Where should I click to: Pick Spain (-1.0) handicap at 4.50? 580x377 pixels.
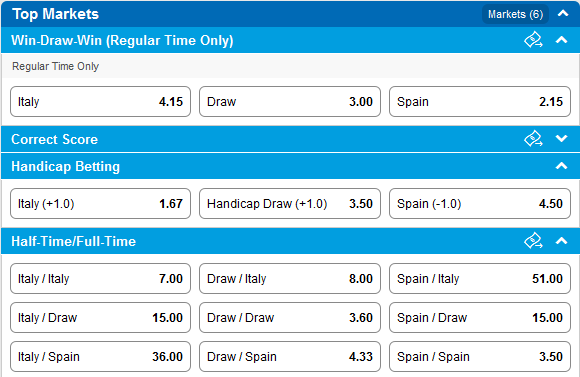pyautogui.click(x=480, y=203)
